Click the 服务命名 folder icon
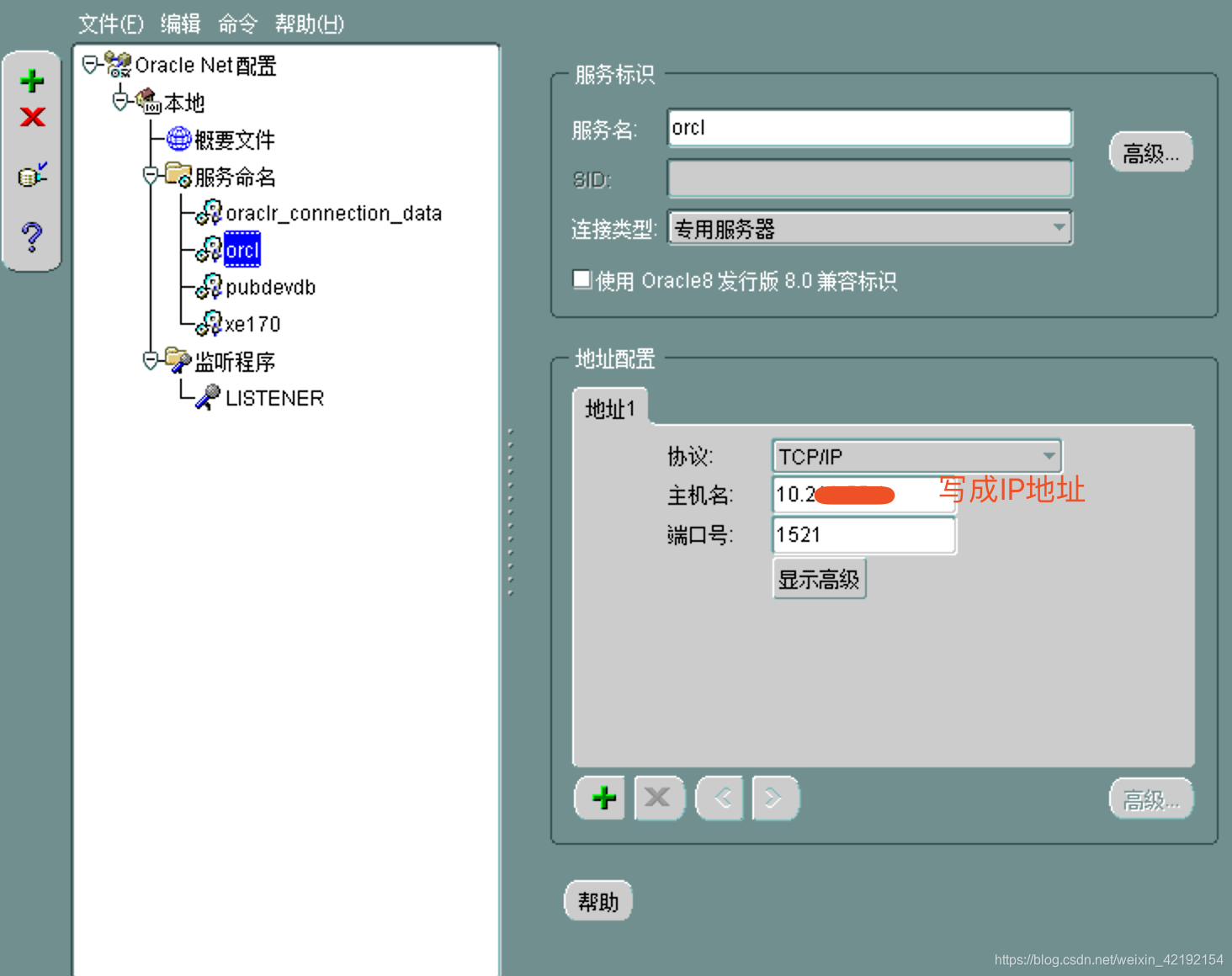This screenshot has width=1232, height=976. coord(178,175)
